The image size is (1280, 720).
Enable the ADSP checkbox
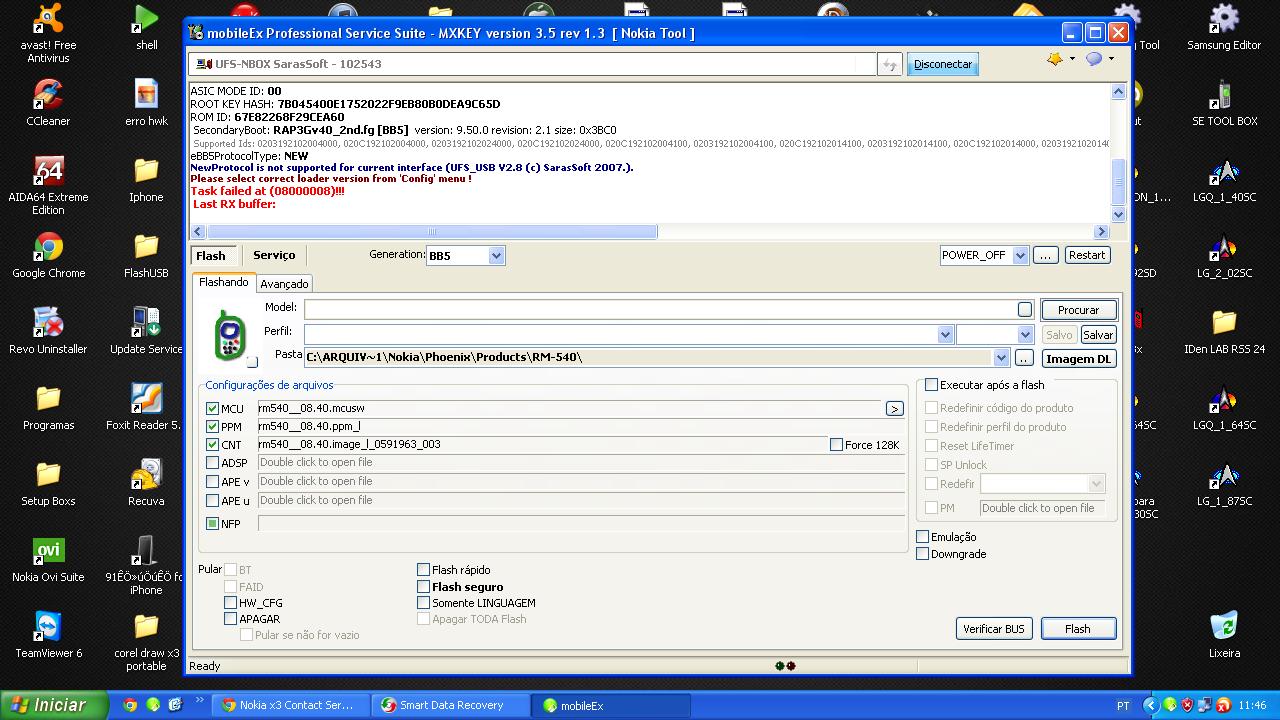click(x=212, y=463)
